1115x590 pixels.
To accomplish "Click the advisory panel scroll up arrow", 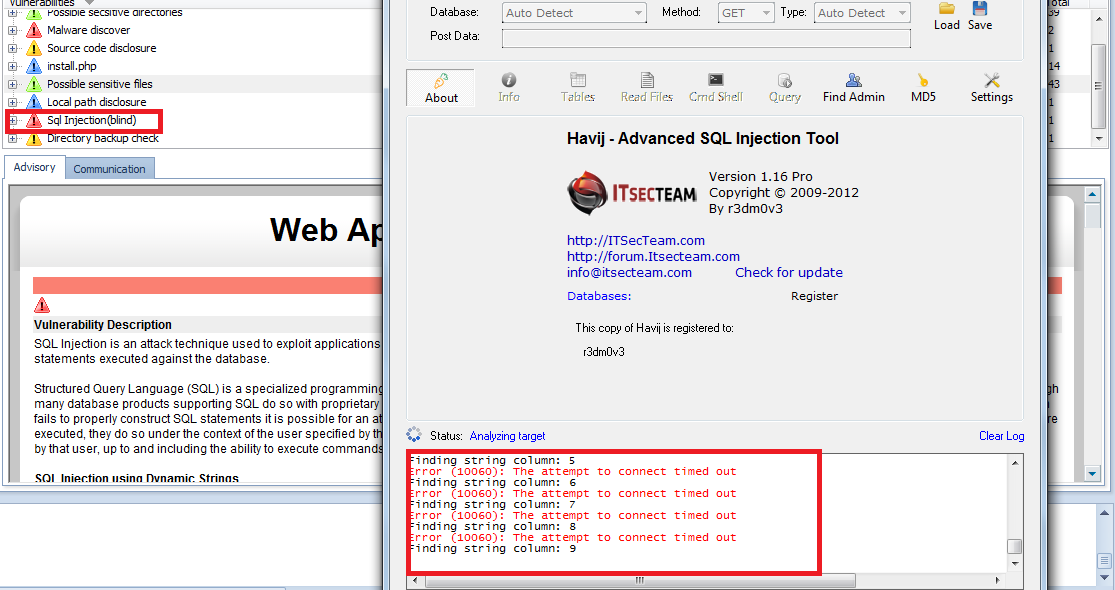I will coord(1092,194).
